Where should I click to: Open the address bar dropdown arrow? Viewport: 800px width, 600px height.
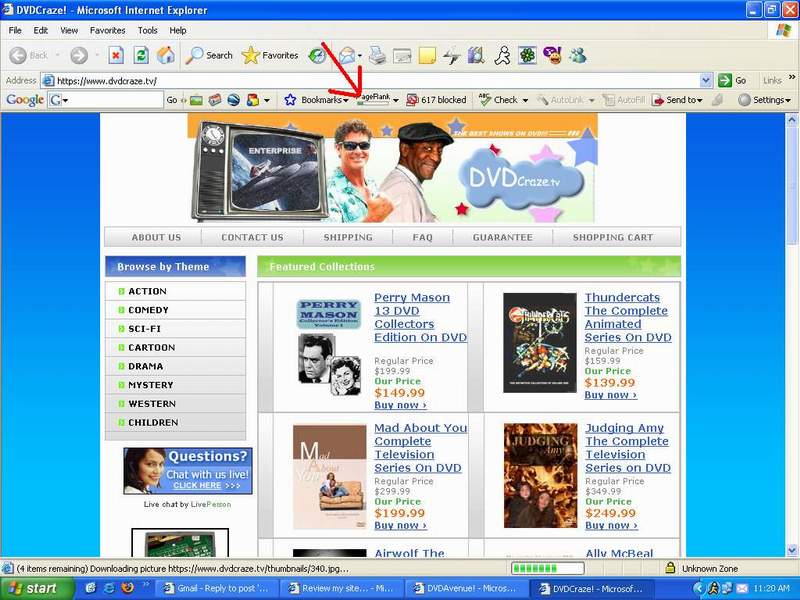click(706, 81)
